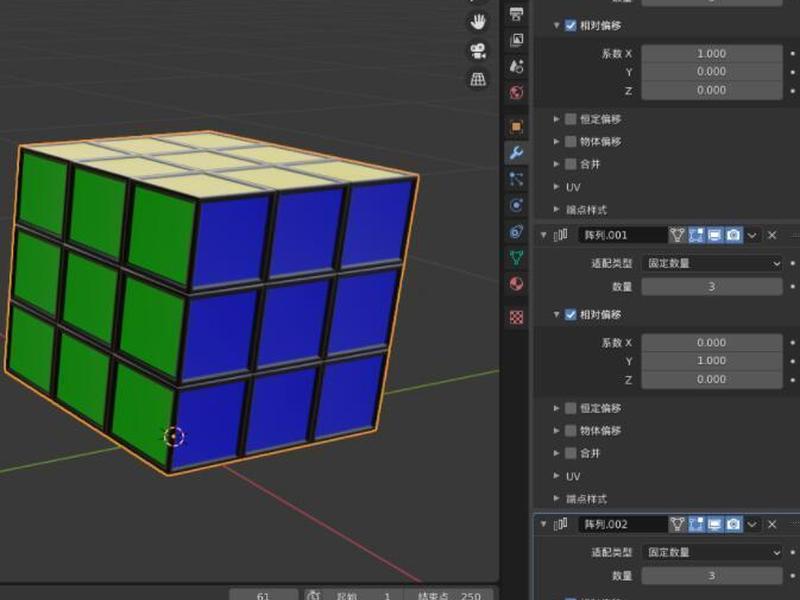Collapse the 阵列.001 modifier panel
The image size is (800, 600).
pyautogui.click(x=543, y=235)
